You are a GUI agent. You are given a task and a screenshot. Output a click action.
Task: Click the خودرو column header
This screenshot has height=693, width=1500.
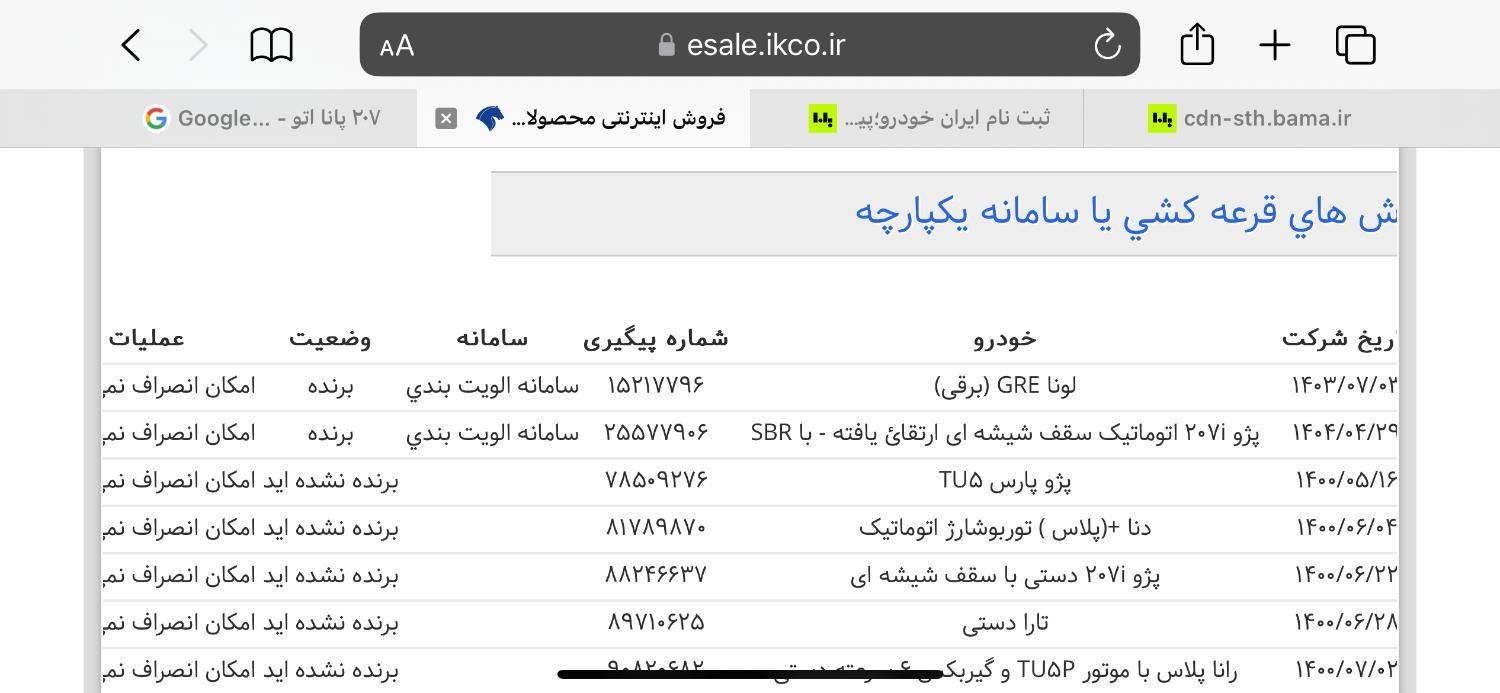pyautogui.click(x=1005, y=339)
